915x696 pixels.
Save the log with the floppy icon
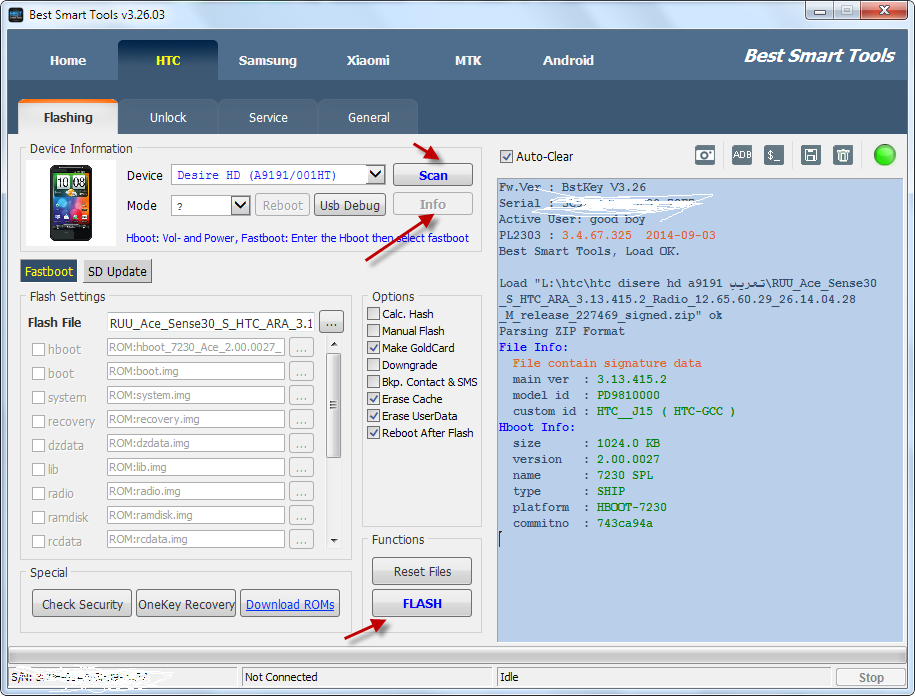811,155
